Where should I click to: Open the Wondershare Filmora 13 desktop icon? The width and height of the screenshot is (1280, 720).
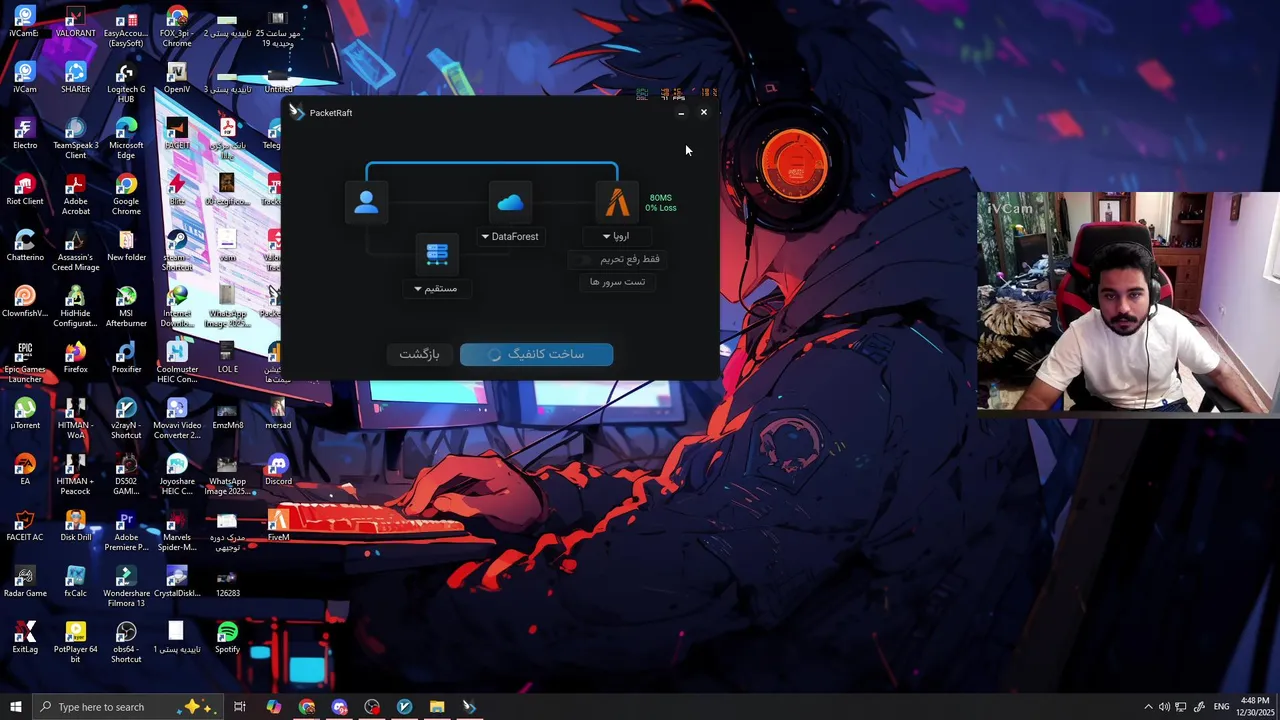click(126, 588)
